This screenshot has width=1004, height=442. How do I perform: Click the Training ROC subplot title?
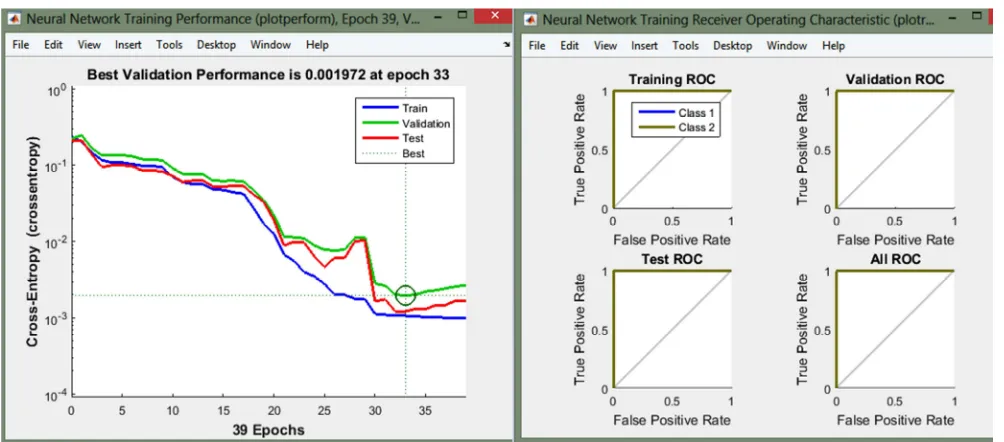pos(672,80)
